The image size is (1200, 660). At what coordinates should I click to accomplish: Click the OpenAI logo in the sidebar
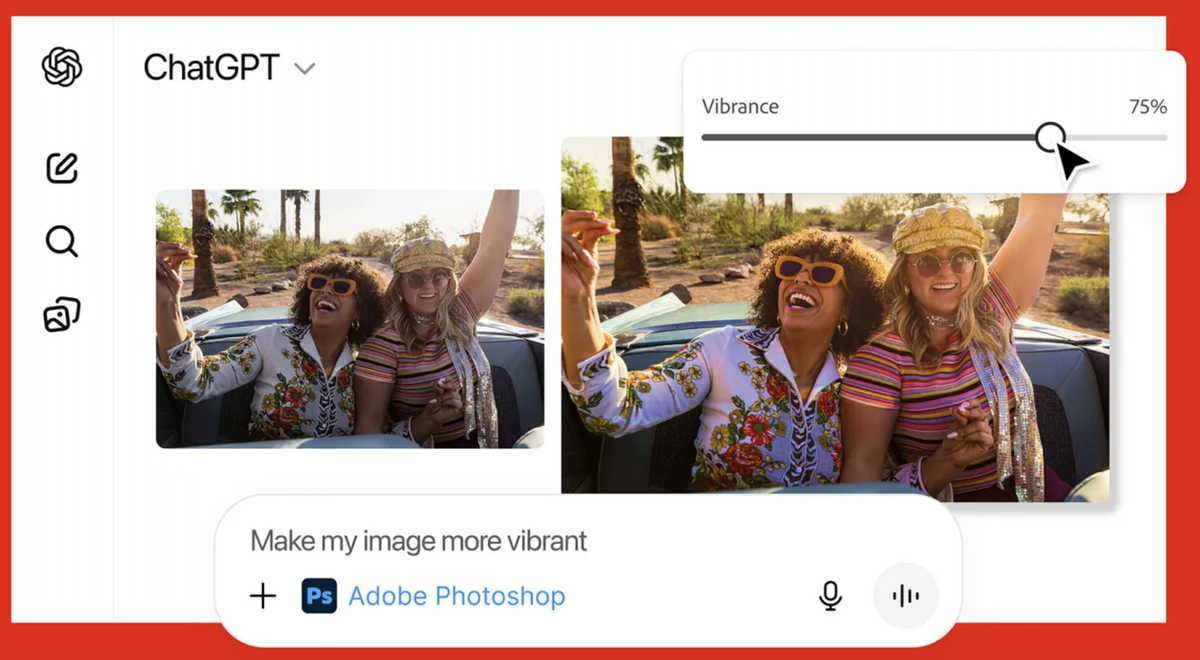pyautogui.click(x=60, y=65)
